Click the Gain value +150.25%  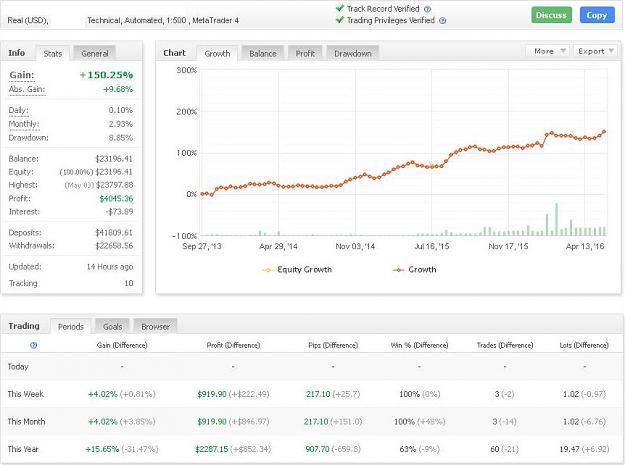[x=106, y=75]
